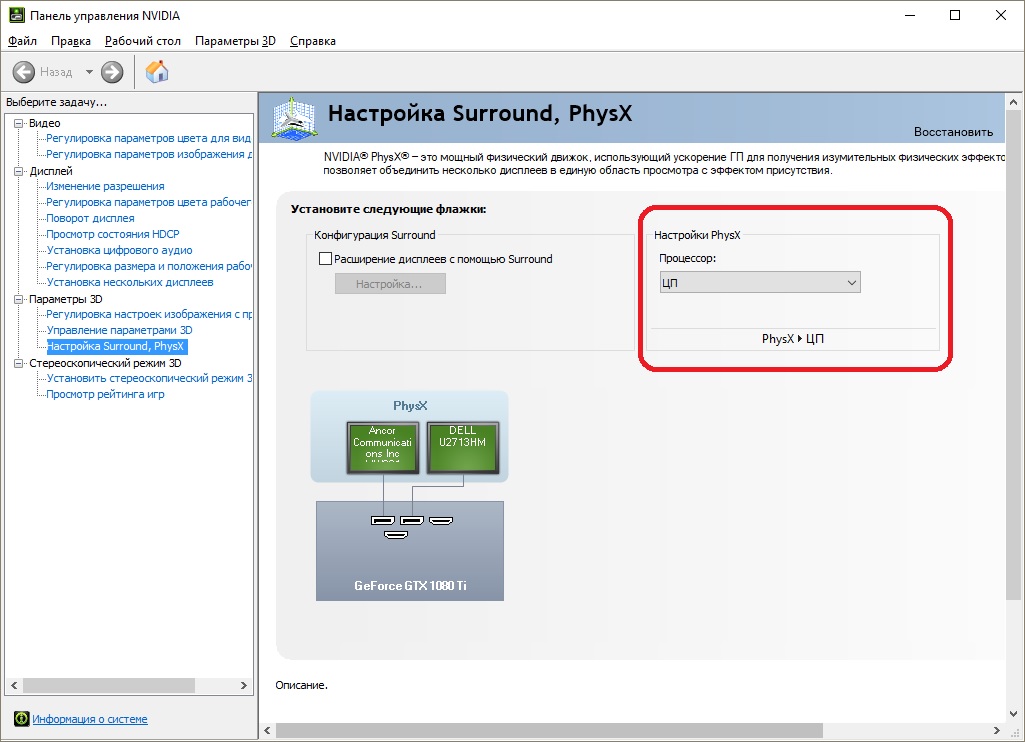Click the Стереоскопический режим 3D label
1025x742 pixels.
coord(105,363)
